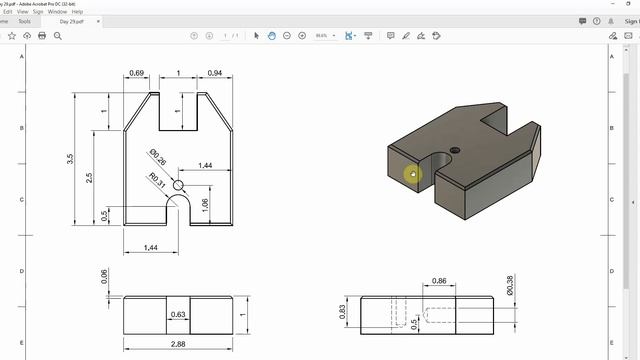Click the 3D isometric part rendering
Viewport: 640px width, 360px height.
[464, 160]
